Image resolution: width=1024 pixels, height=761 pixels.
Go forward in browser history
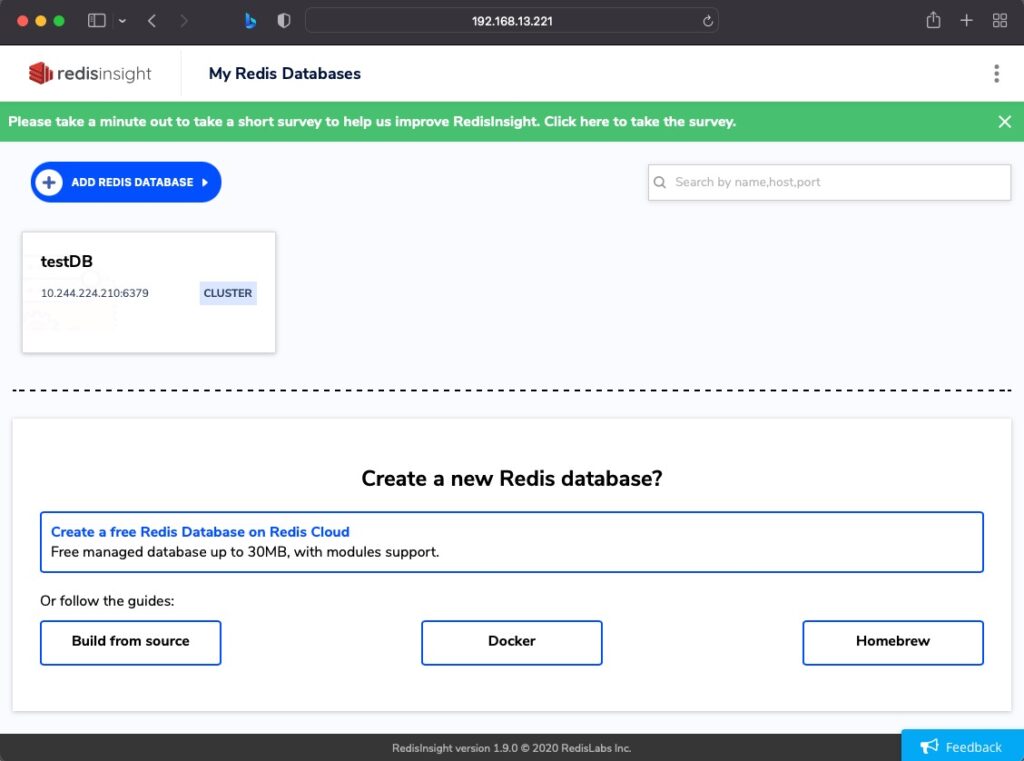point(184,21)
